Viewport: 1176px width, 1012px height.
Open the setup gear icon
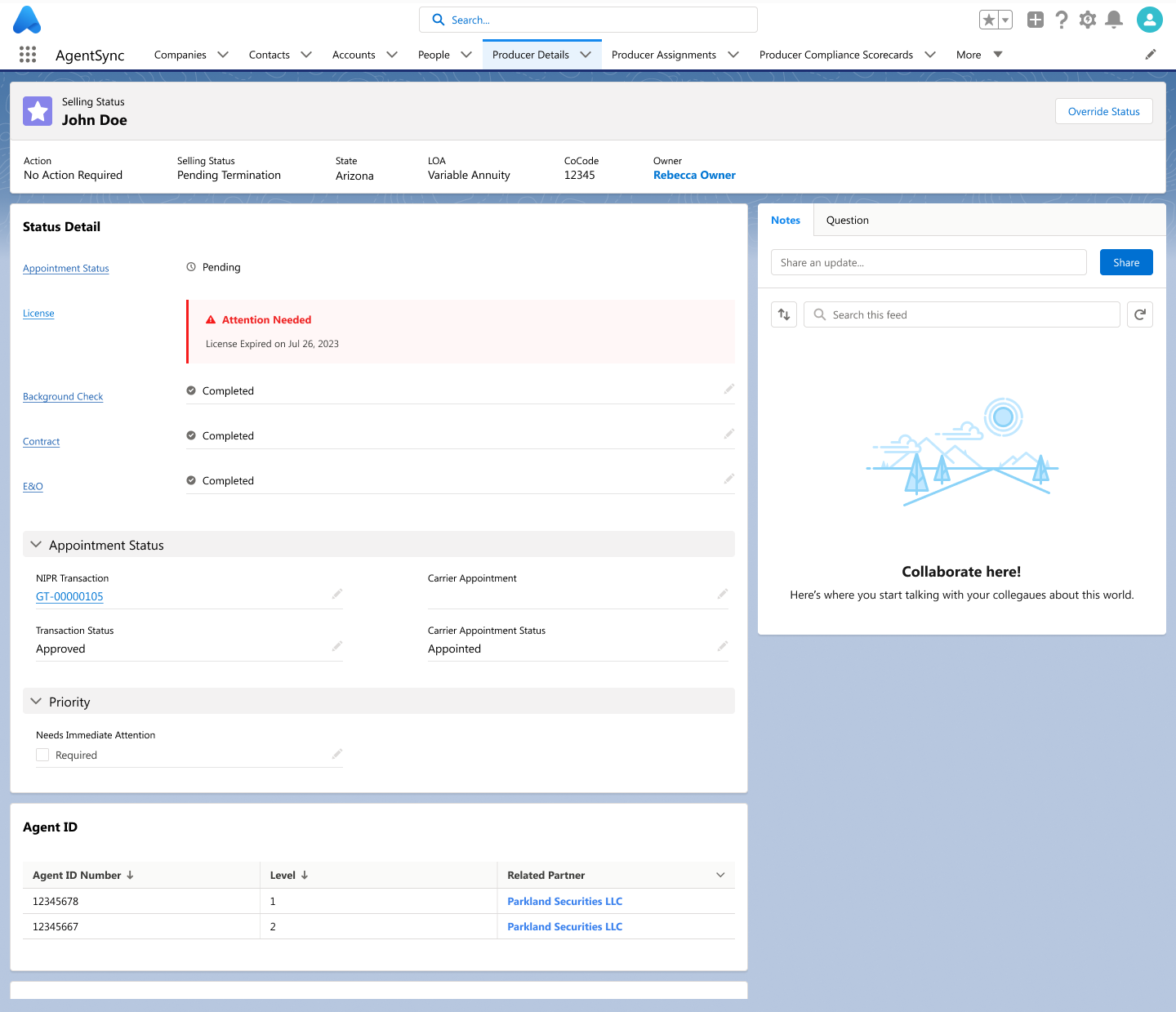(1087, 20)
